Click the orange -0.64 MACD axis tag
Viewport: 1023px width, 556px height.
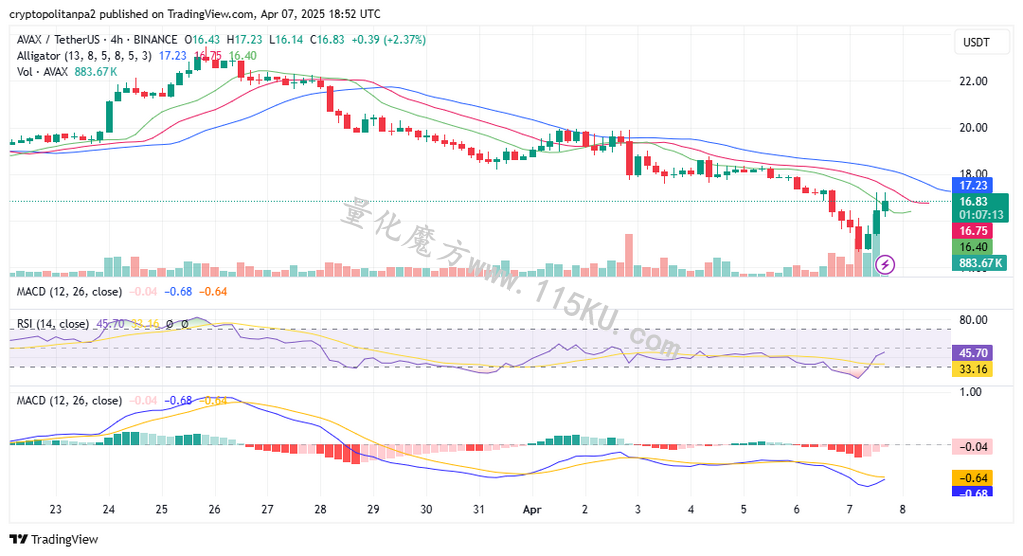pos(973,478)
